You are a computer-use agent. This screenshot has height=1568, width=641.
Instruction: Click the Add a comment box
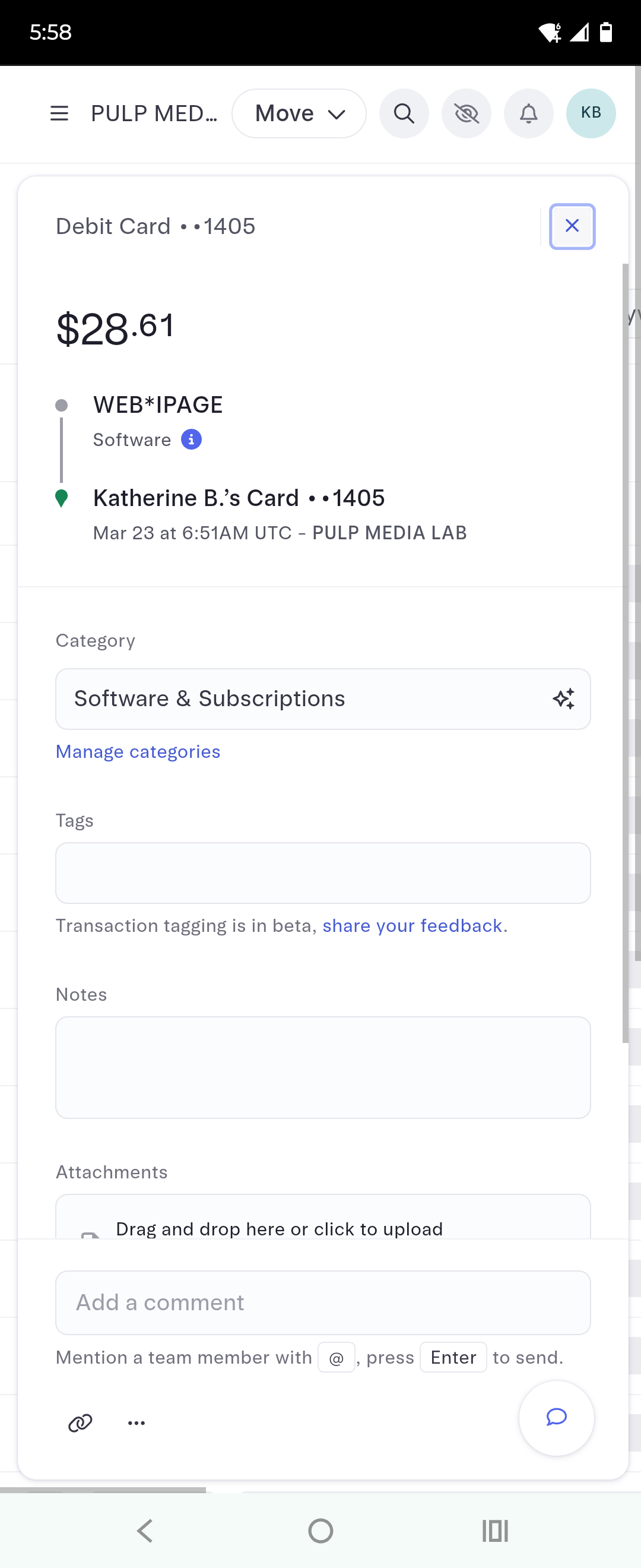[x=323, y=1302]
